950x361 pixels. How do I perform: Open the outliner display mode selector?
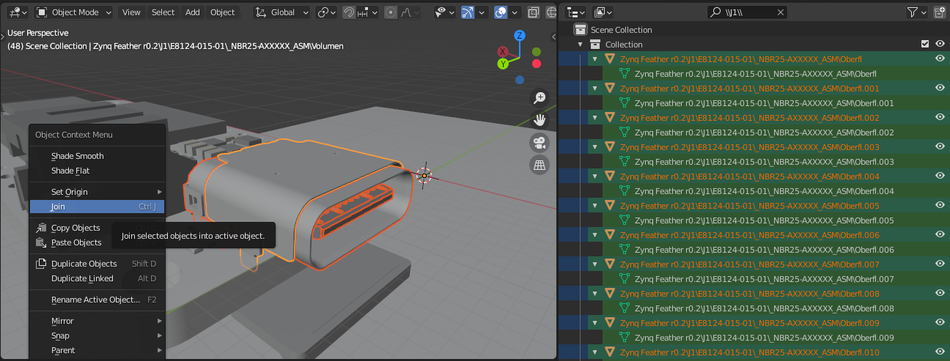point(603,12)
